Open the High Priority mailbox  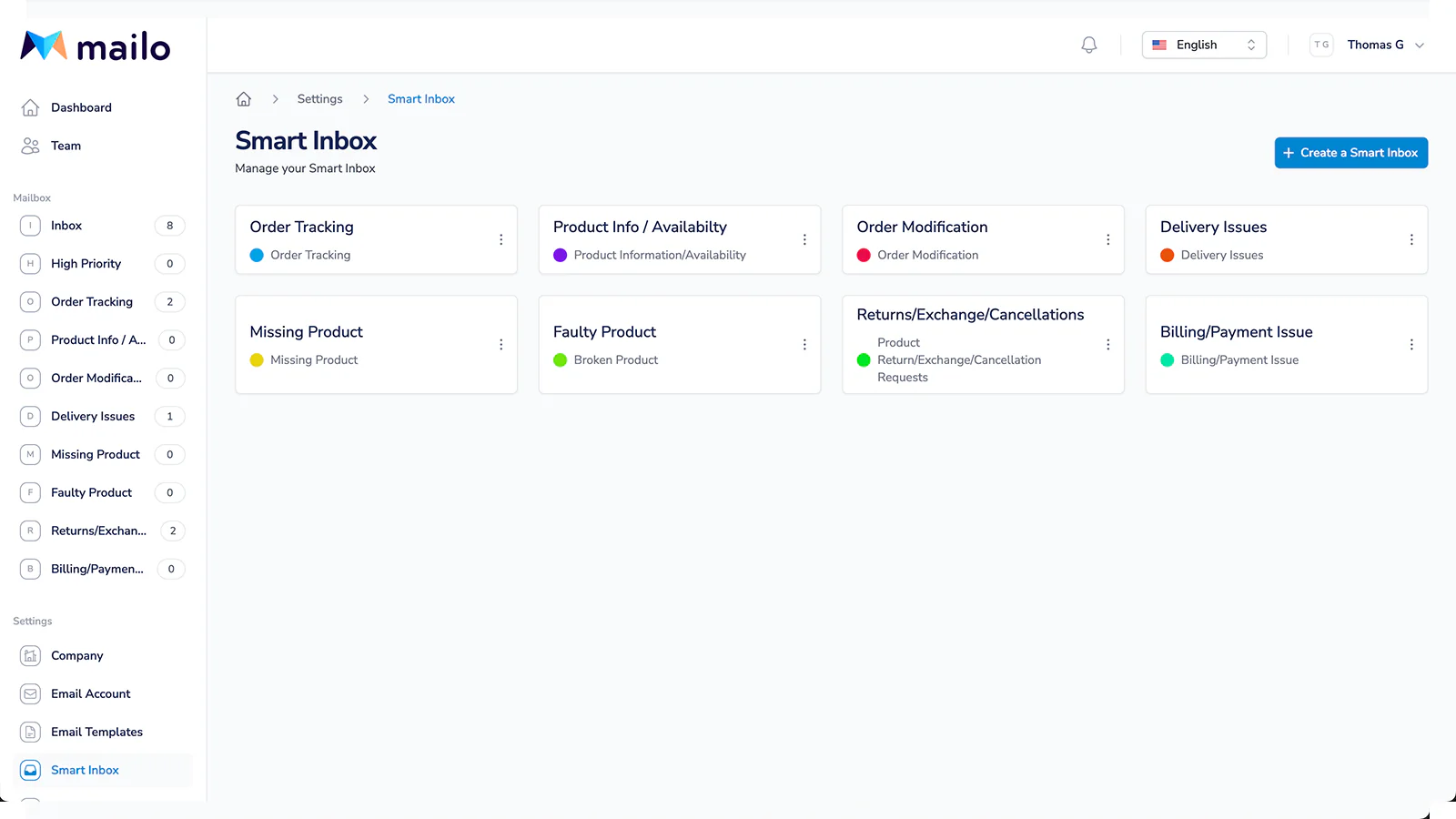[102, 264]
